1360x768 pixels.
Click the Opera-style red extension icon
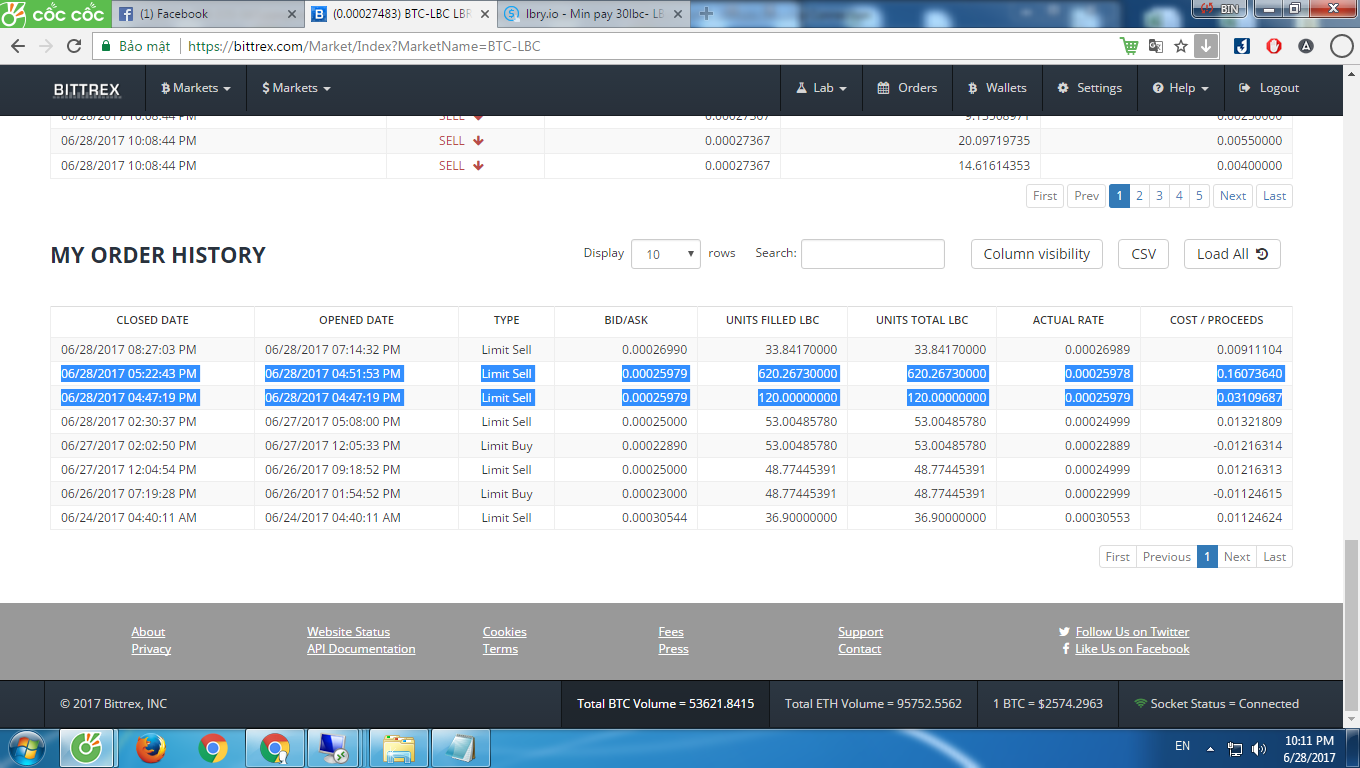[1274, 46]
